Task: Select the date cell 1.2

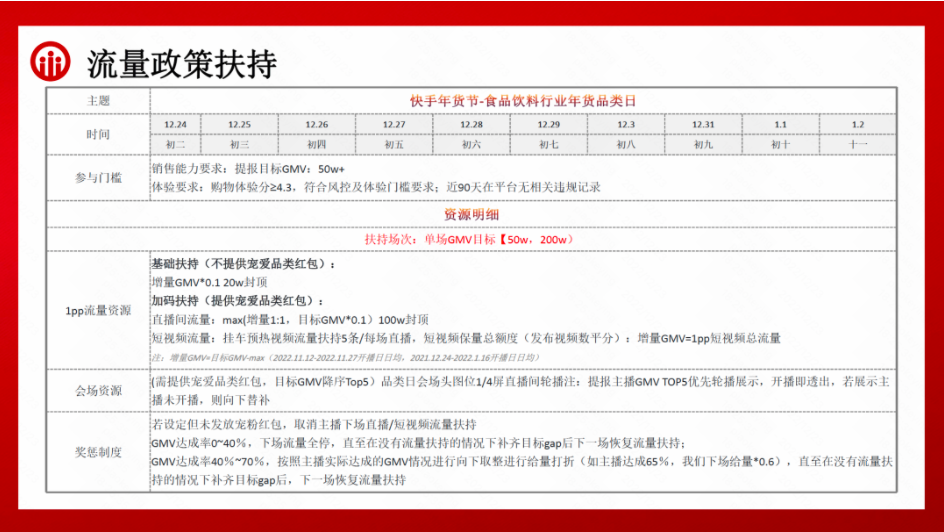Action: click(858, 125)
